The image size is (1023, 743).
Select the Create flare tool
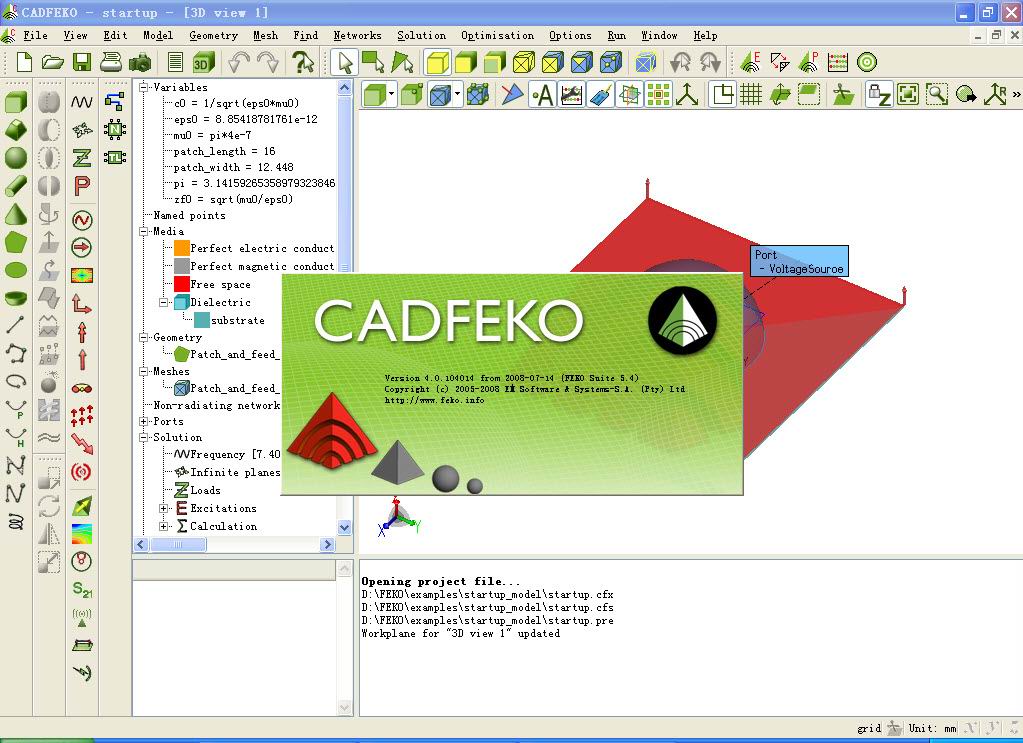(16, 130)
